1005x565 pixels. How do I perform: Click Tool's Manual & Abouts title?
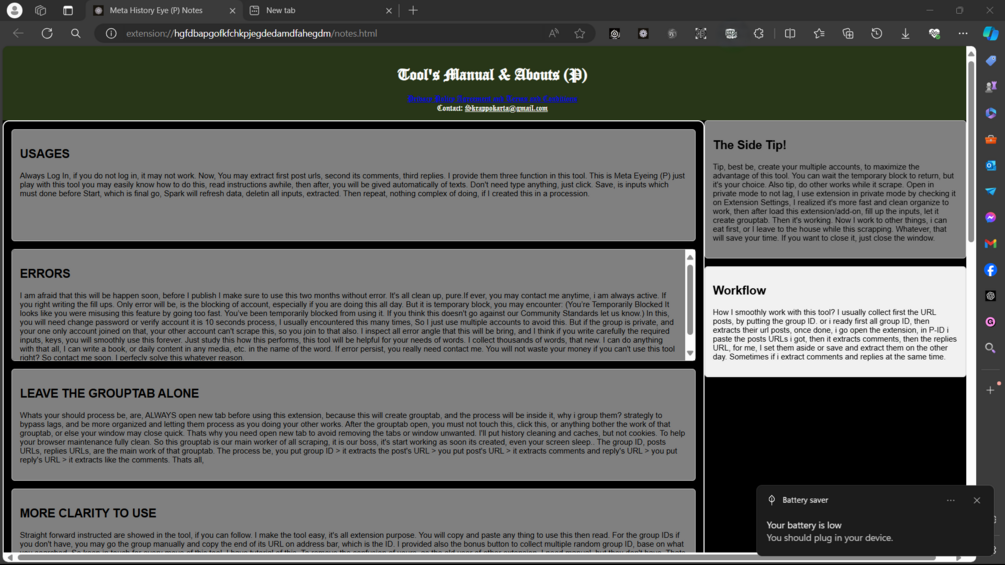point(492,75)
